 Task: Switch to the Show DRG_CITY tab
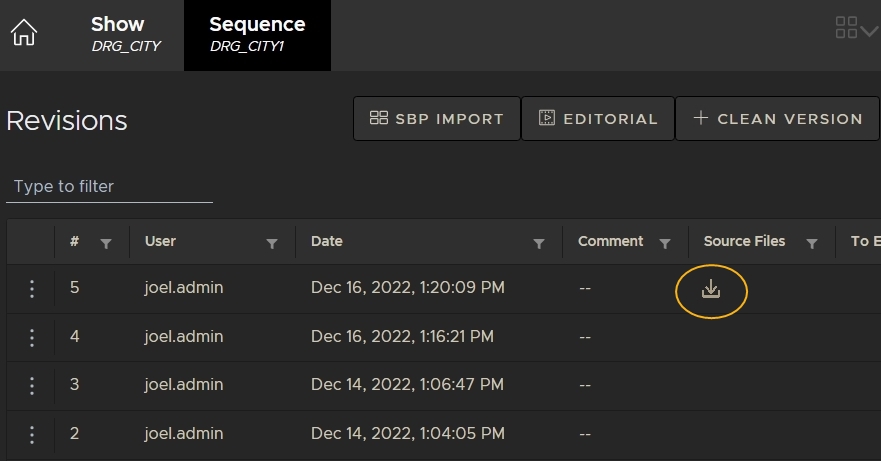[x=125, y=34]
